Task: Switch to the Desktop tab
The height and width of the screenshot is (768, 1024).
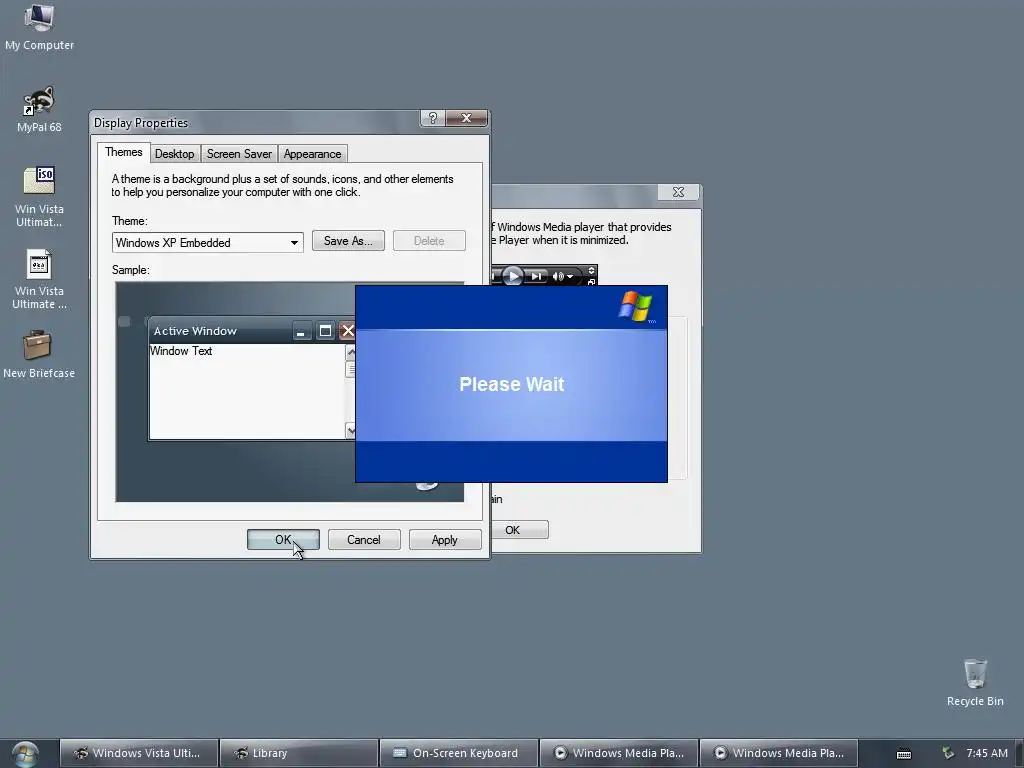Action: coord(174,154)
